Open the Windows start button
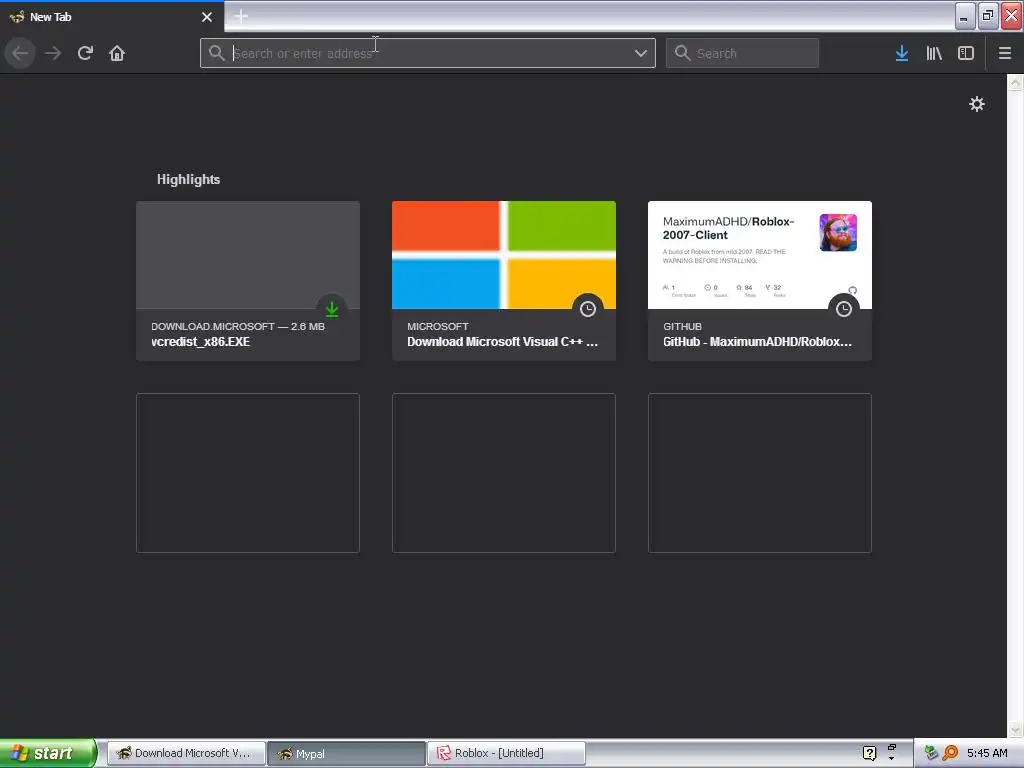Image resolution: width=1024 pixels, height=768 pixels. pos(48,753)
